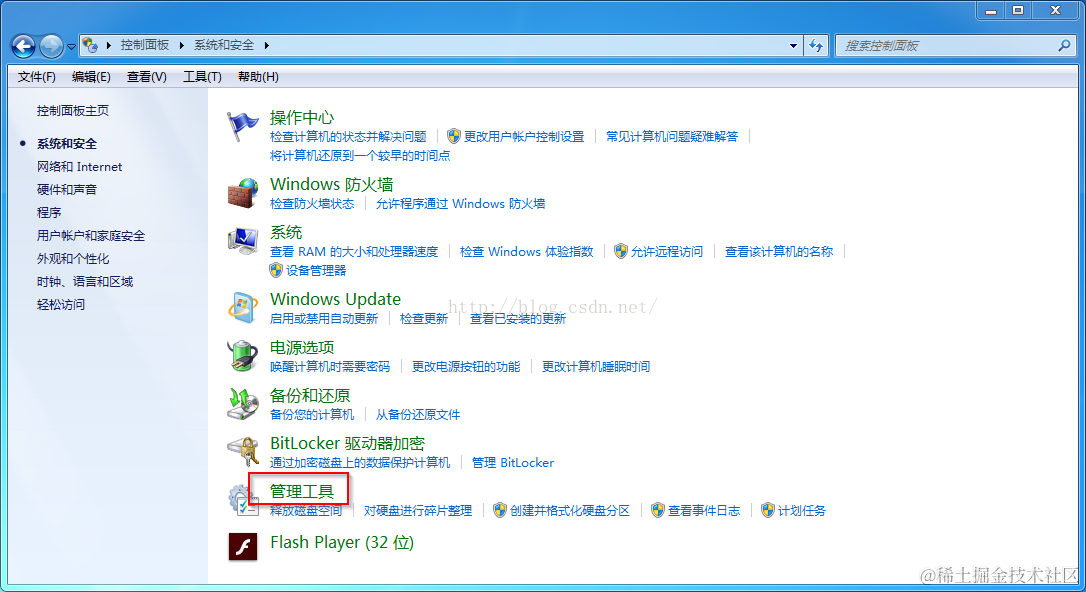The image size is (1086, 592).
Task: Click the Administrative Tools gear icon
Action: tap(242, 500)
